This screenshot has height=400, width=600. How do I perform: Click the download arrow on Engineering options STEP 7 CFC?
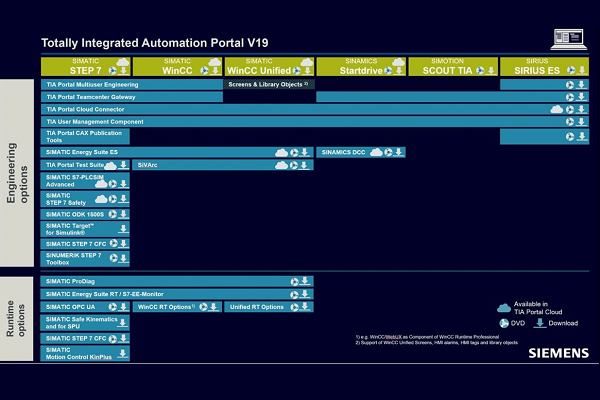point(124,243)
